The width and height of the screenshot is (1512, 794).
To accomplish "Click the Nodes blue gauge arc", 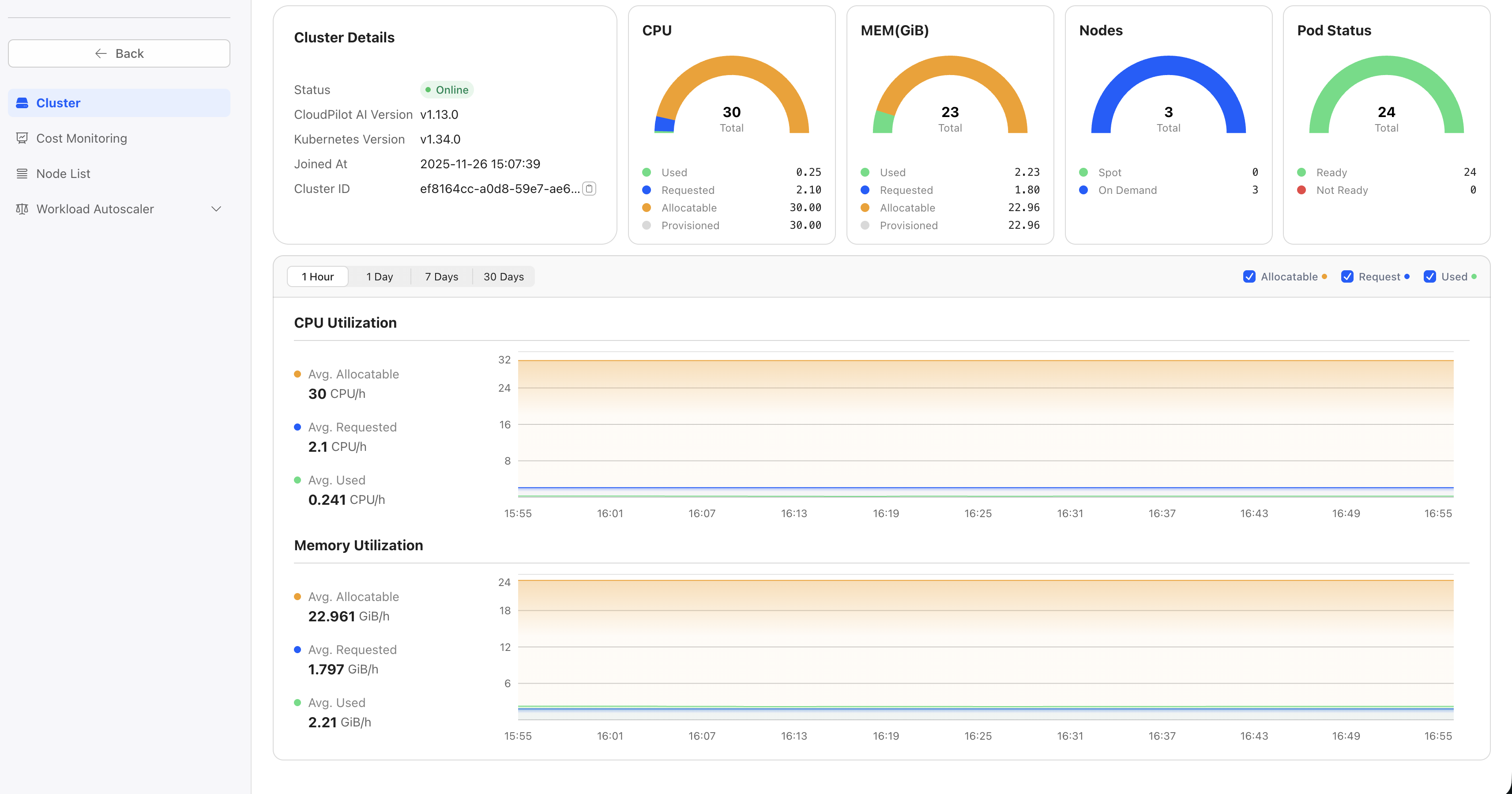I will [x=1168, y=66].
